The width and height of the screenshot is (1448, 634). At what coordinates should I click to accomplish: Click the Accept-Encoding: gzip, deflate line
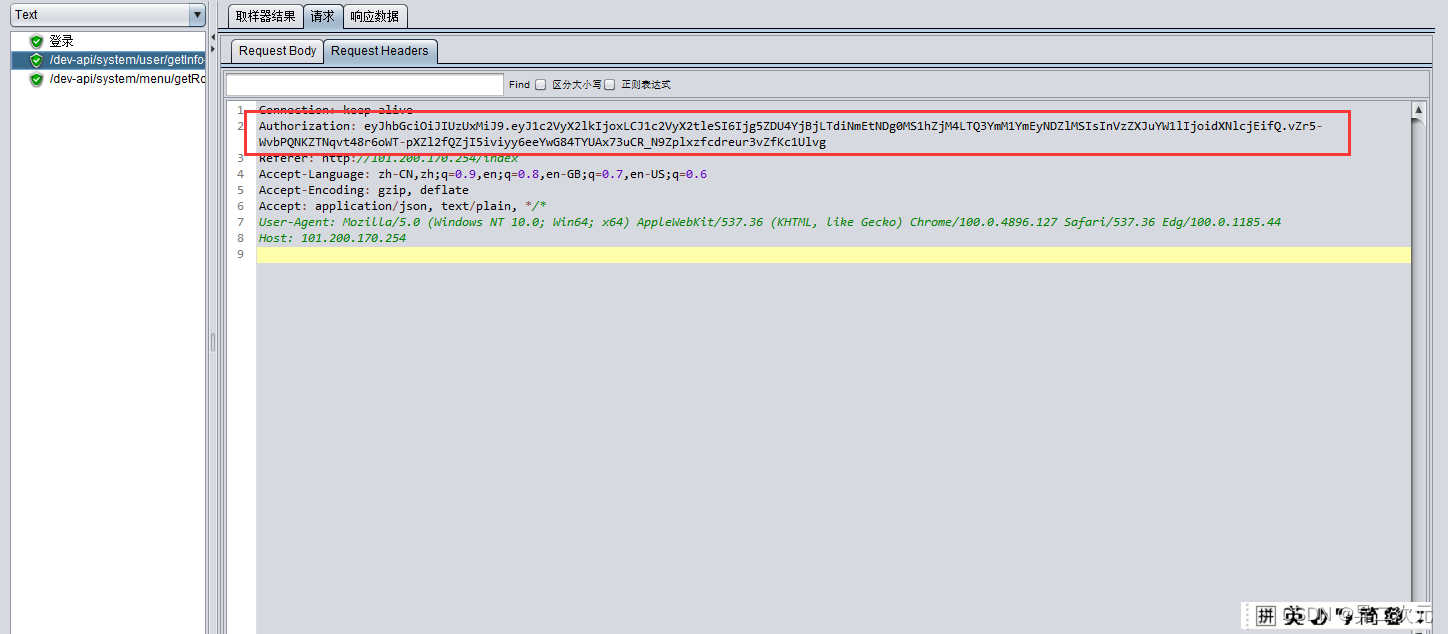pos(364,190)
